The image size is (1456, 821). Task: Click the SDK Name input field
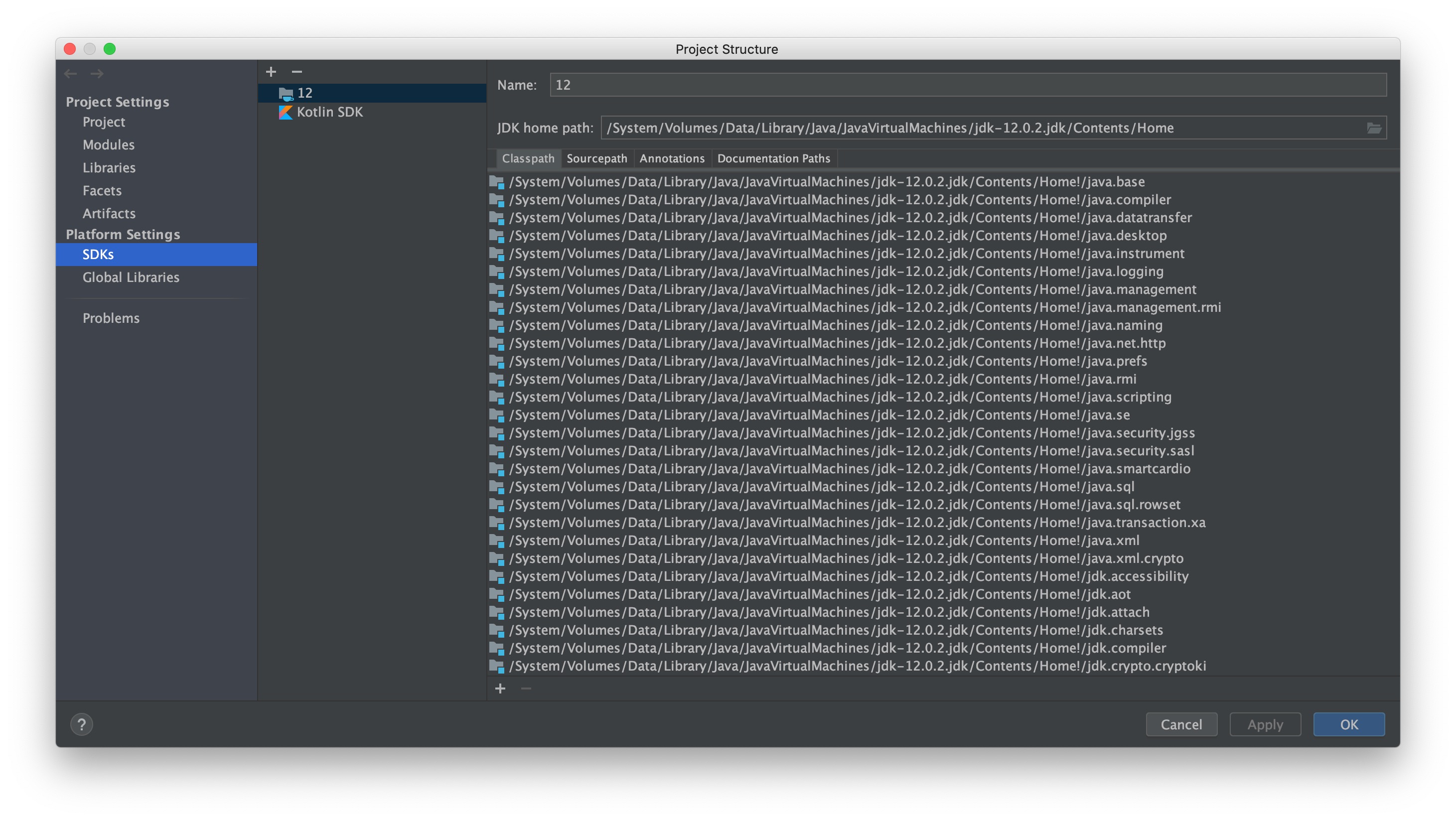(967, 85)
